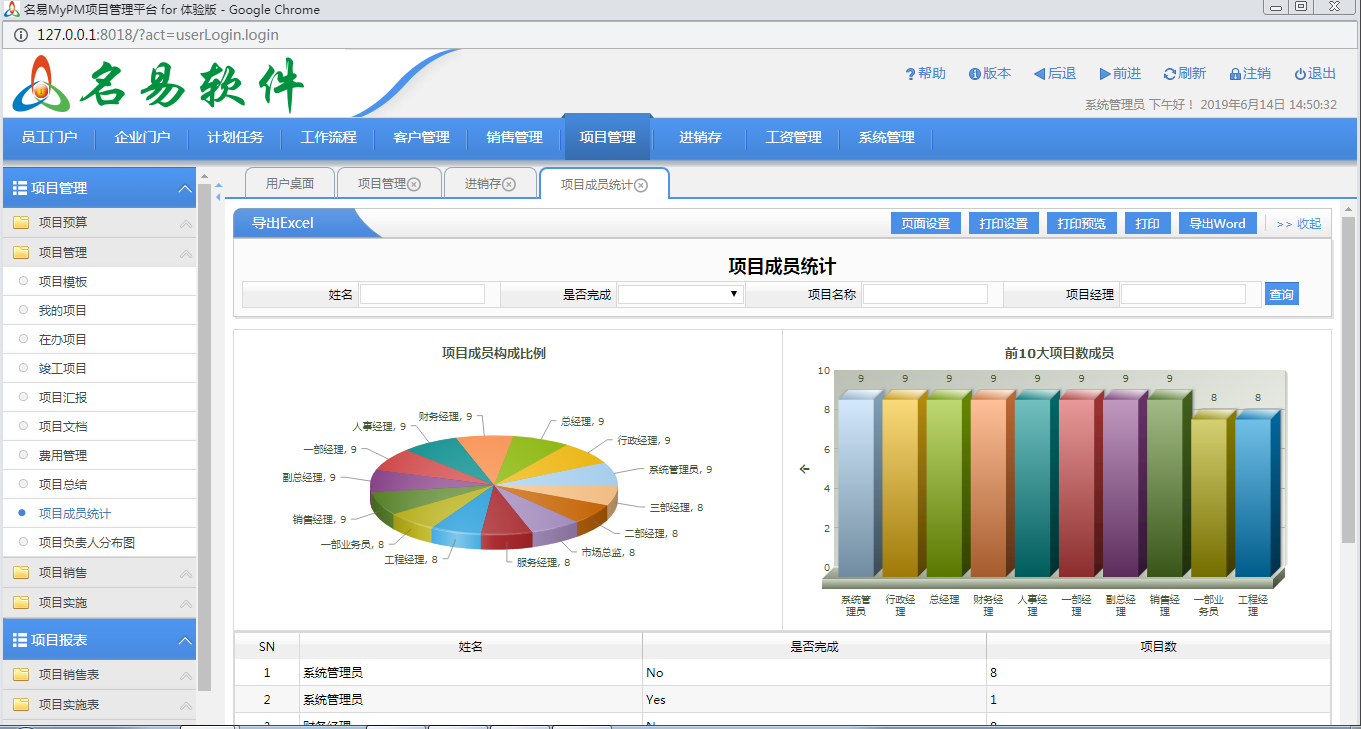Open the 销售管理 main menu

pos(514,138)
